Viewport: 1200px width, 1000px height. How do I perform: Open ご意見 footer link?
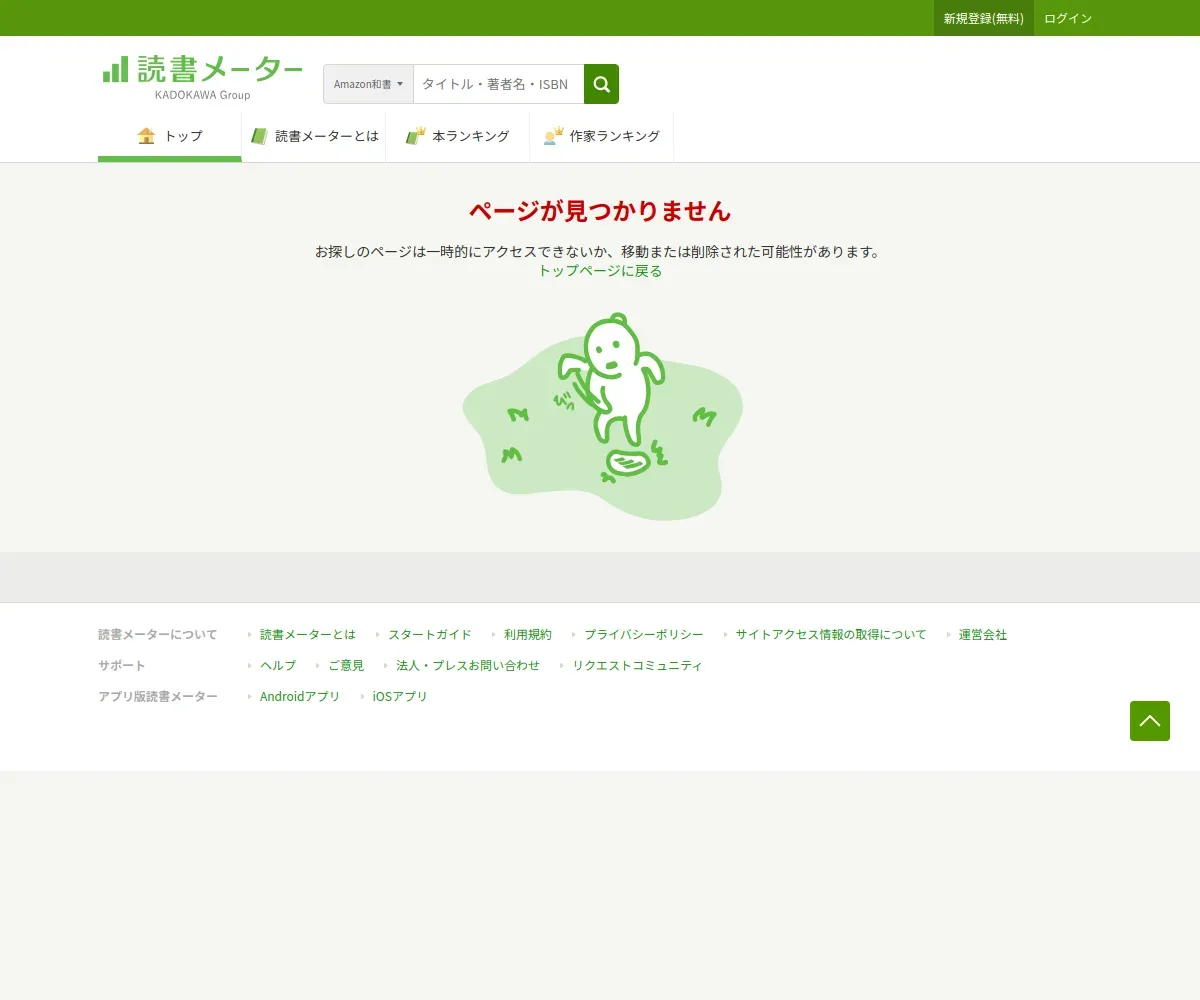(346, 666)
